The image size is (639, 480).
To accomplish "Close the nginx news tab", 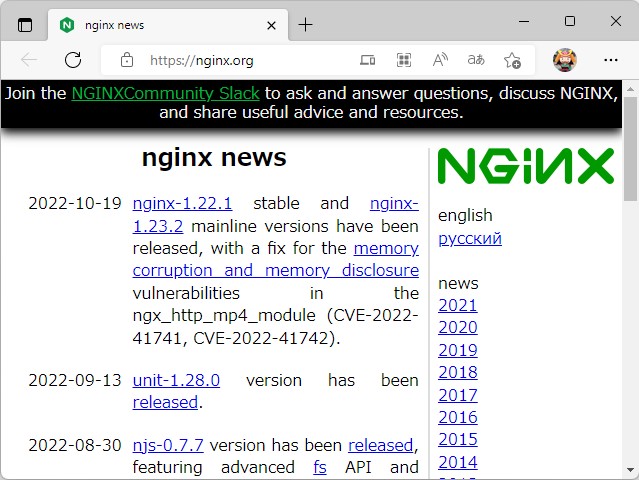I will [271, 26].
